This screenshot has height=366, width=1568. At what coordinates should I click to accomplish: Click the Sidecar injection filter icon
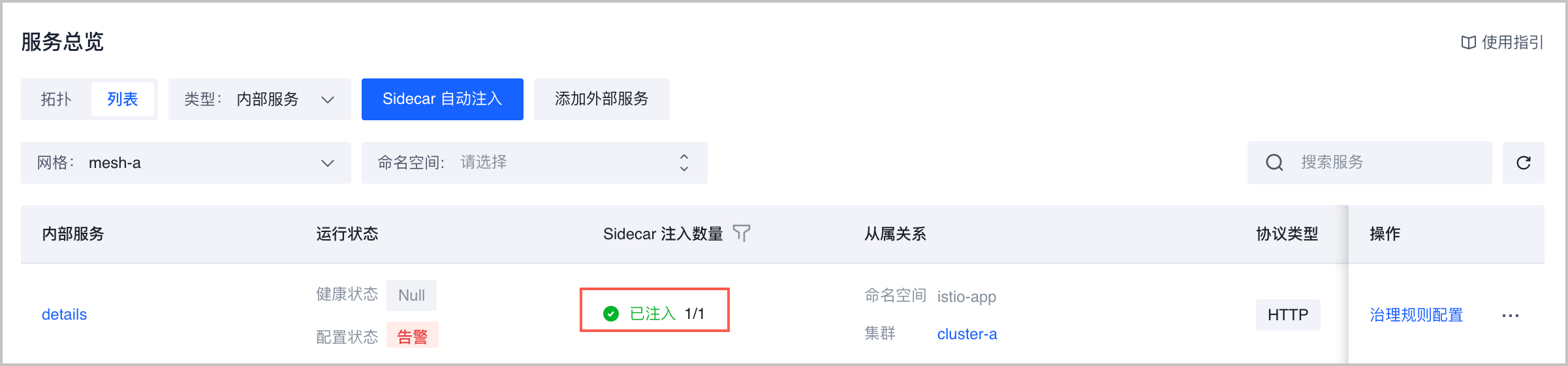pyautogui.click(x=742, y=233)
